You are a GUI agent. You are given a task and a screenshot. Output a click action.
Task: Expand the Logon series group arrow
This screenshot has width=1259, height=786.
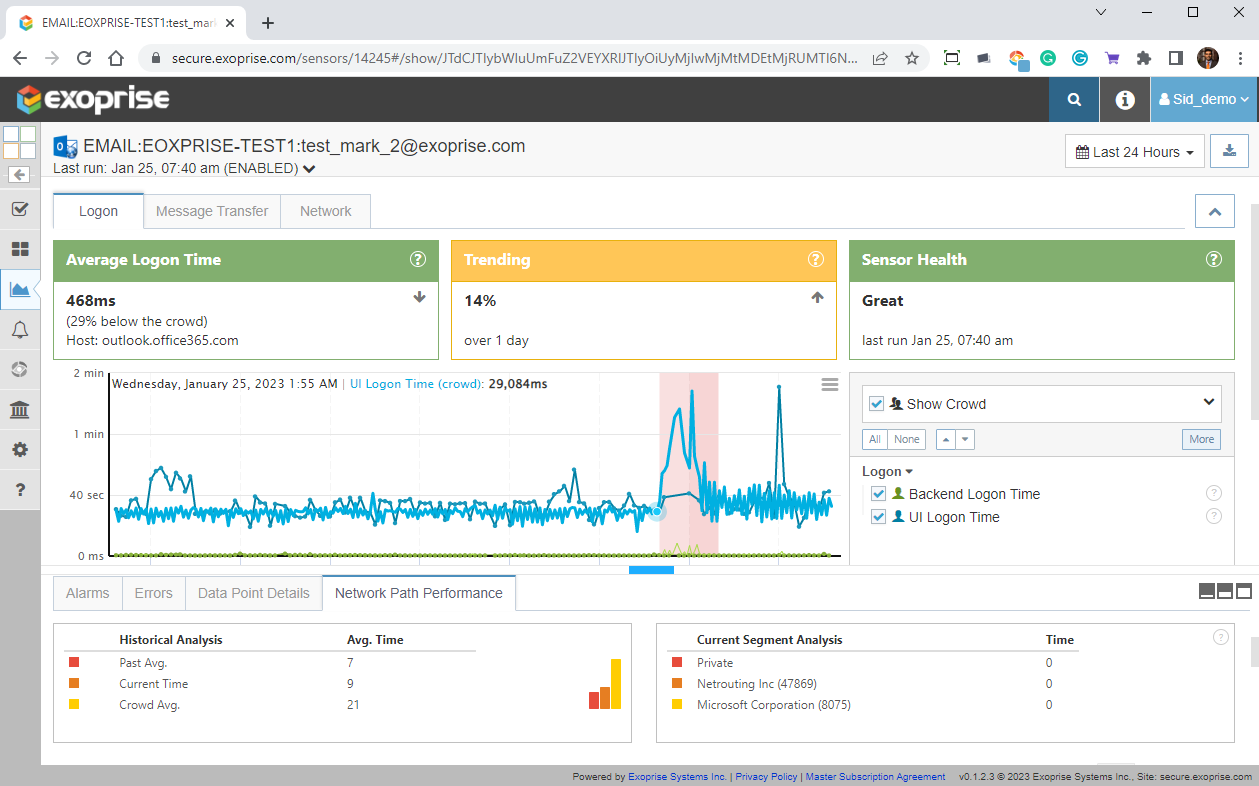(x=909, y=472)
